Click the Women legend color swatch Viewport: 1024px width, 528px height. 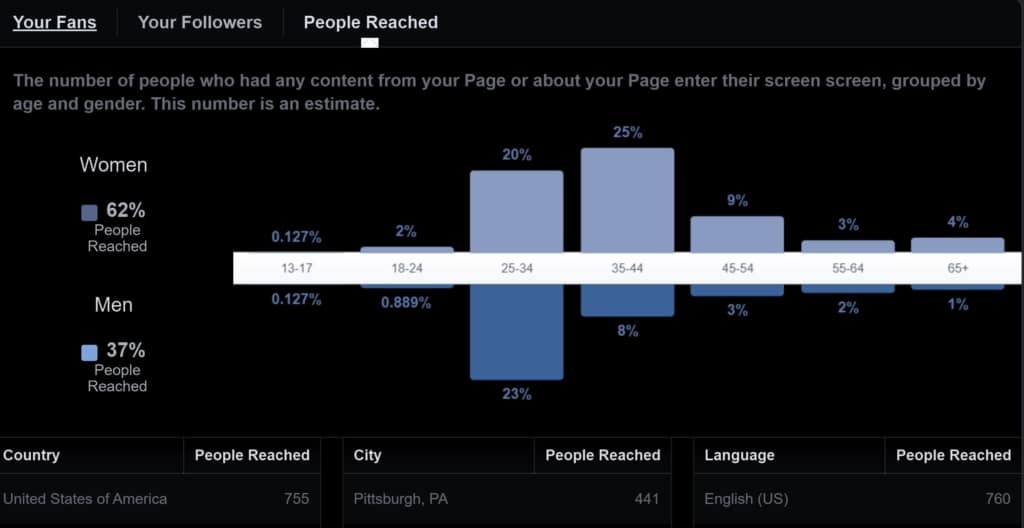click(90, 212)
